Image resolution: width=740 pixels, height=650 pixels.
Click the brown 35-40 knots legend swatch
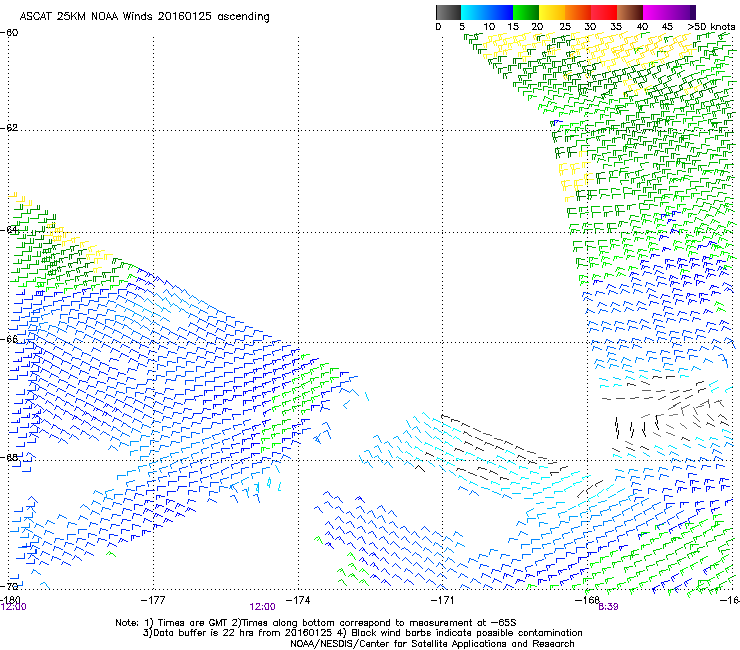tap(630, 12)
